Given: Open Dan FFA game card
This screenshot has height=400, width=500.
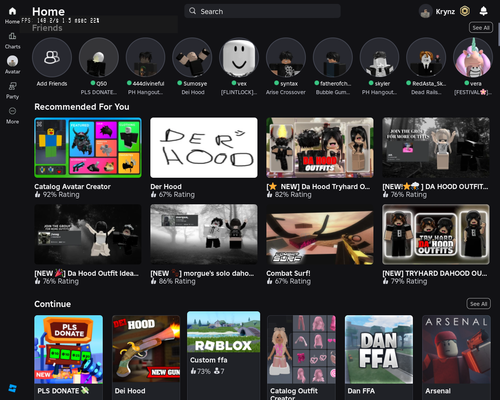Looking at the screenshot, I should 379,357.
